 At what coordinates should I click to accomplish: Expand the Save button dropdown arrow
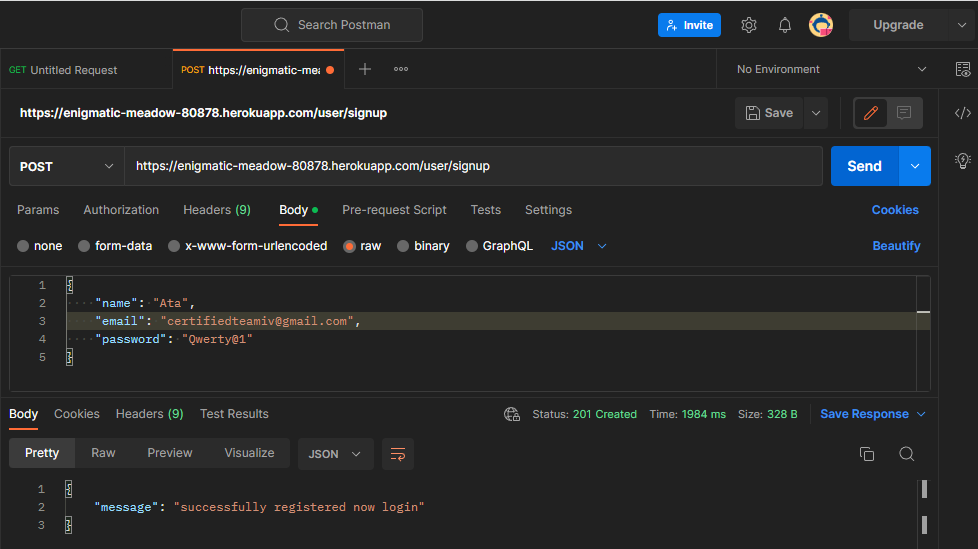816,113
